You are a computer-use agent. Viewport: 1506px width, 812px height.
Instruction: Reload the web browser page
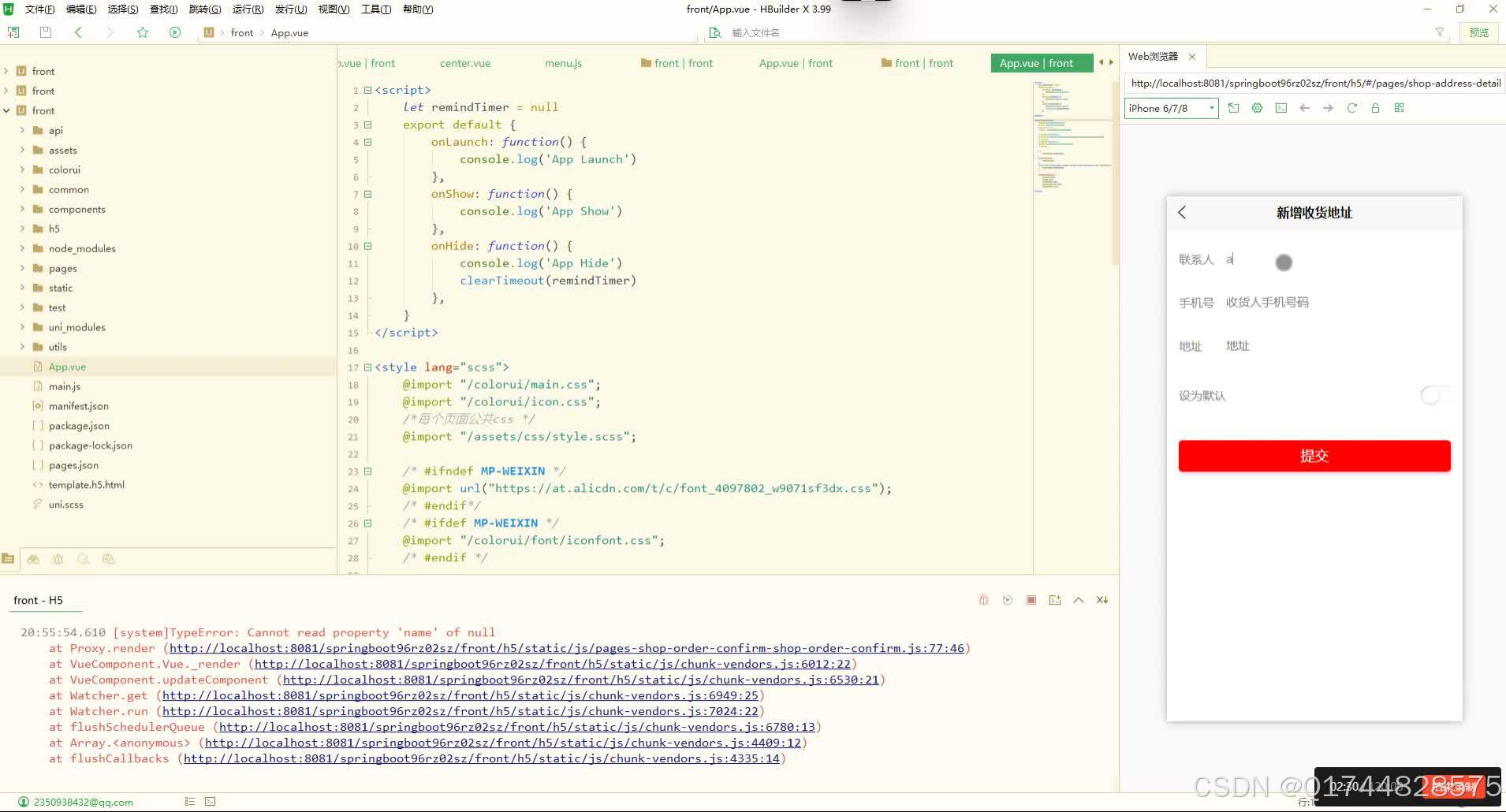point(1352,108)
